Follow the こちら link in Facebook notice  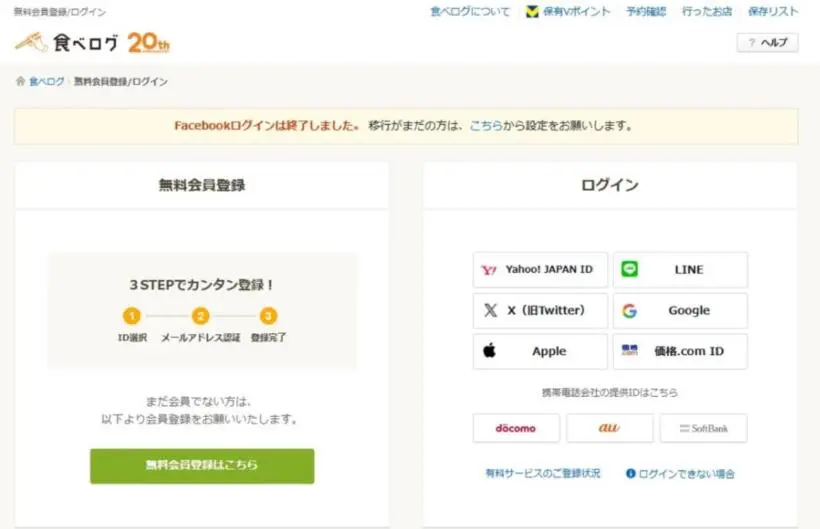click(486, 125)
